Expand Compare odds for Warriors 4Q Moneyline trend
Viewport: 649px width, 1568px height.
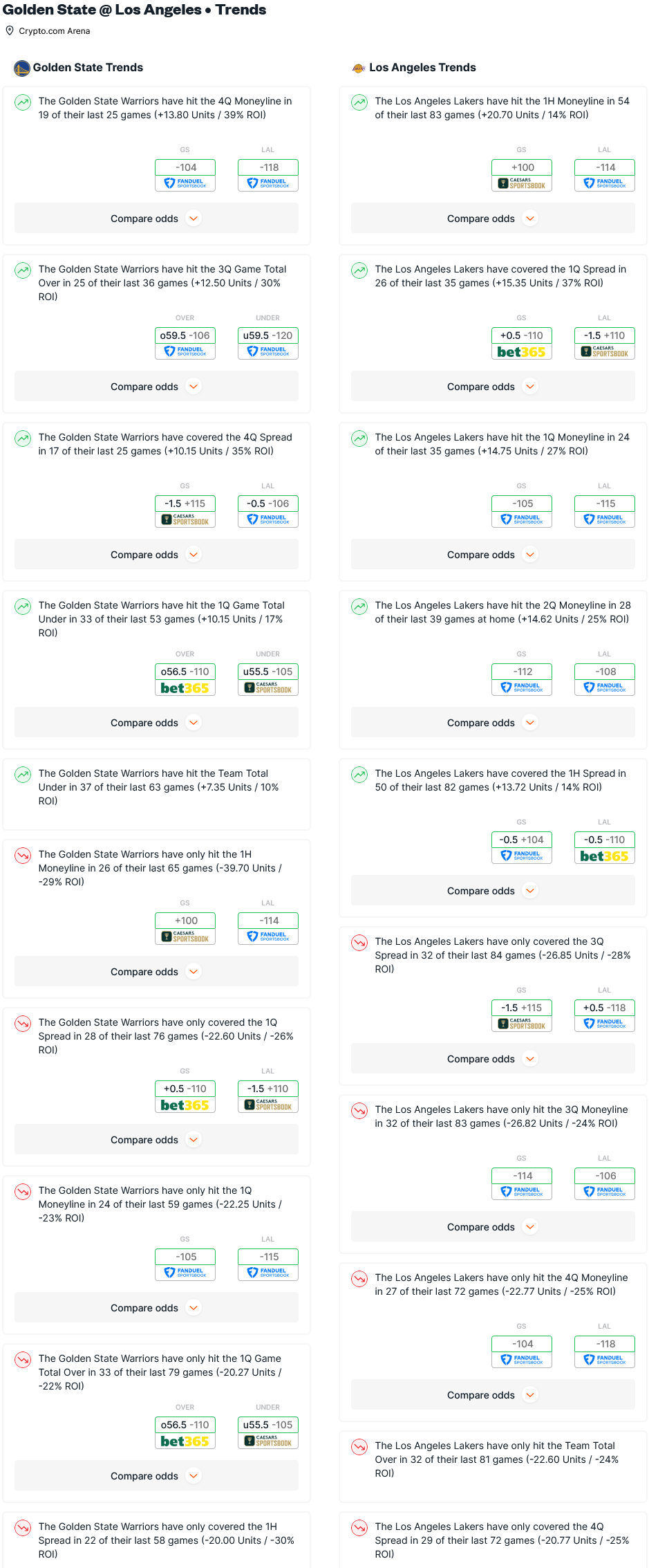(x=156, y=219)
